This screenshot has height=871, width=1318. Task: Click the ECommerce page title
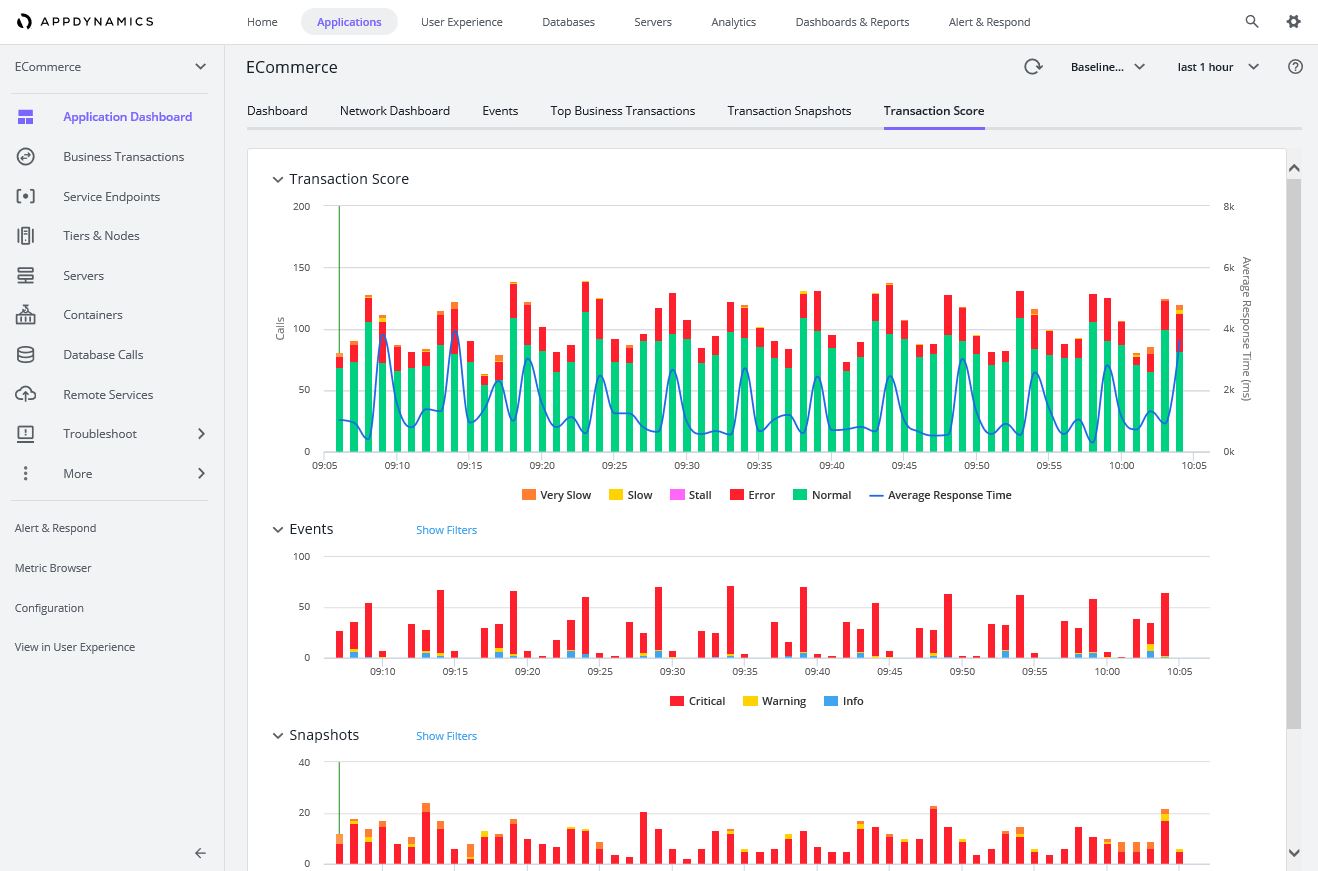tap(292, 68)
